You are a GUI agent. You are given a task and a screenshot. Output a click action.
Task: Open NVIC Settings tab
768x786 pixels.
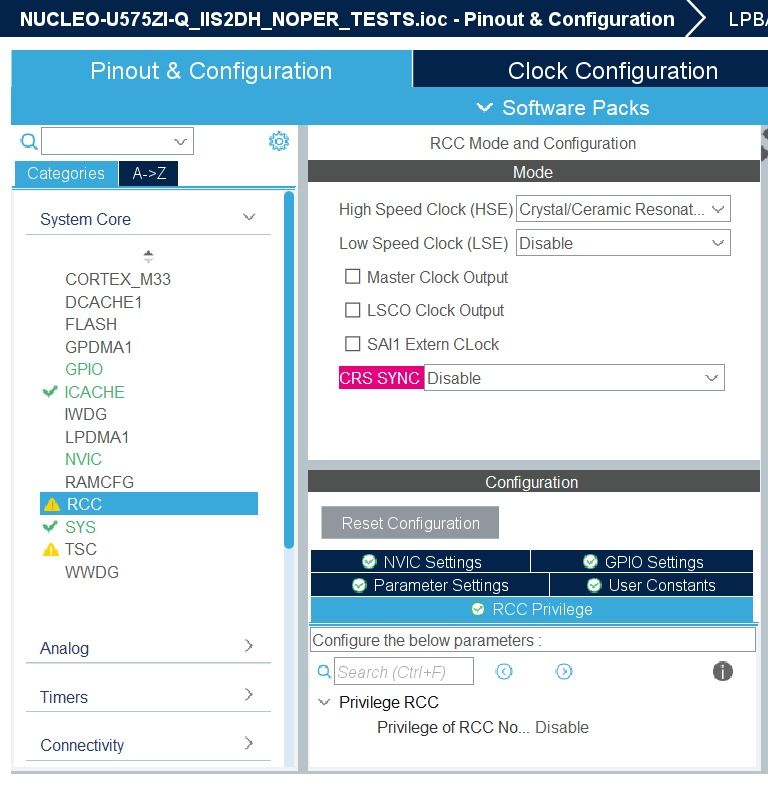pyautogui.click(x=420, y=561)
